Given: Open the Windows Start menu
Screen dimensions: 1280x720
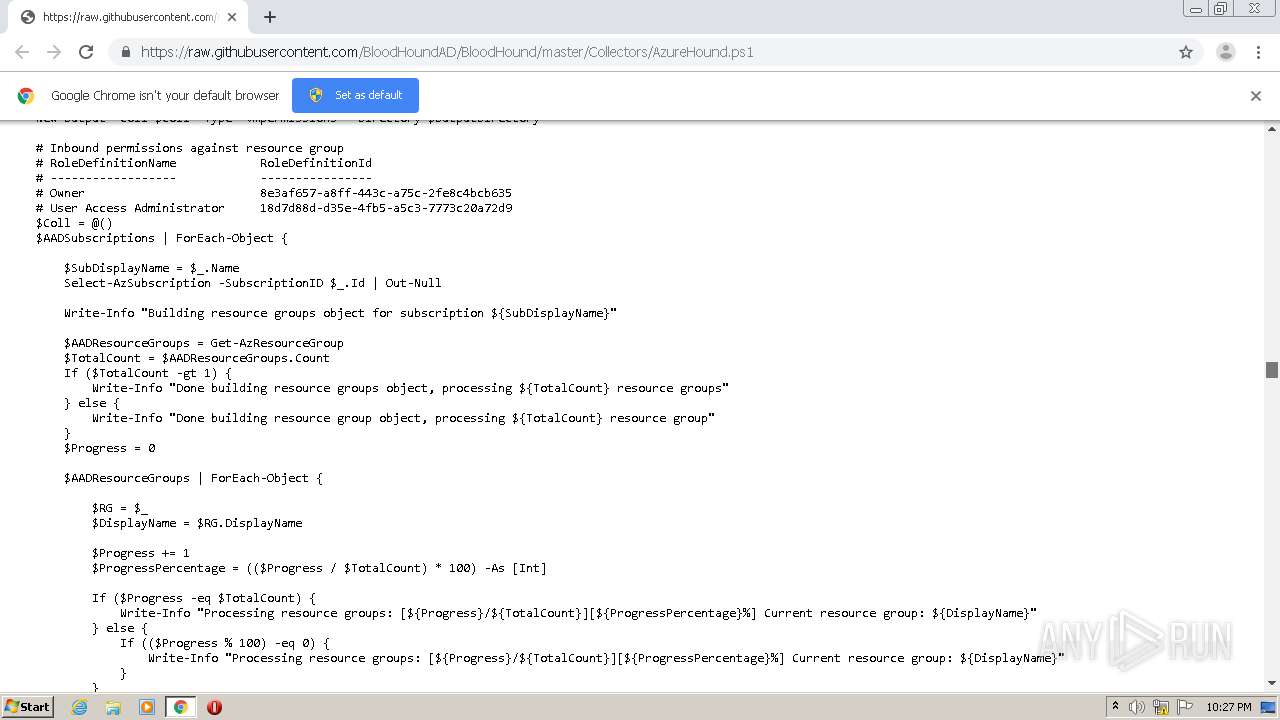Looking at the screenshot, I should click(28, 707).
